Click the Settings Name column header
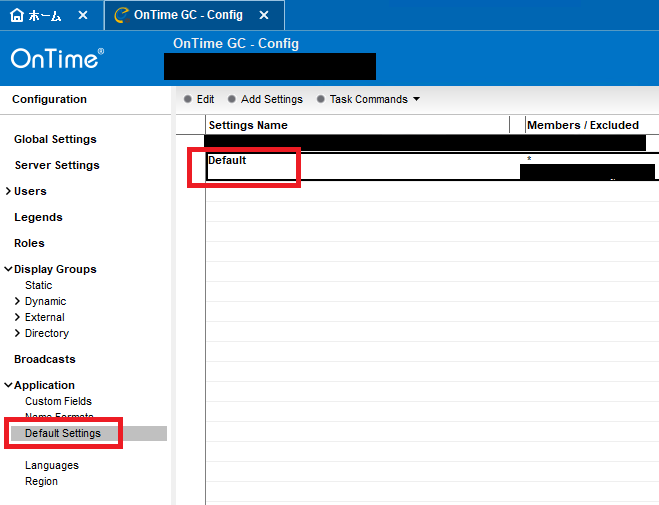 point(248,125)
